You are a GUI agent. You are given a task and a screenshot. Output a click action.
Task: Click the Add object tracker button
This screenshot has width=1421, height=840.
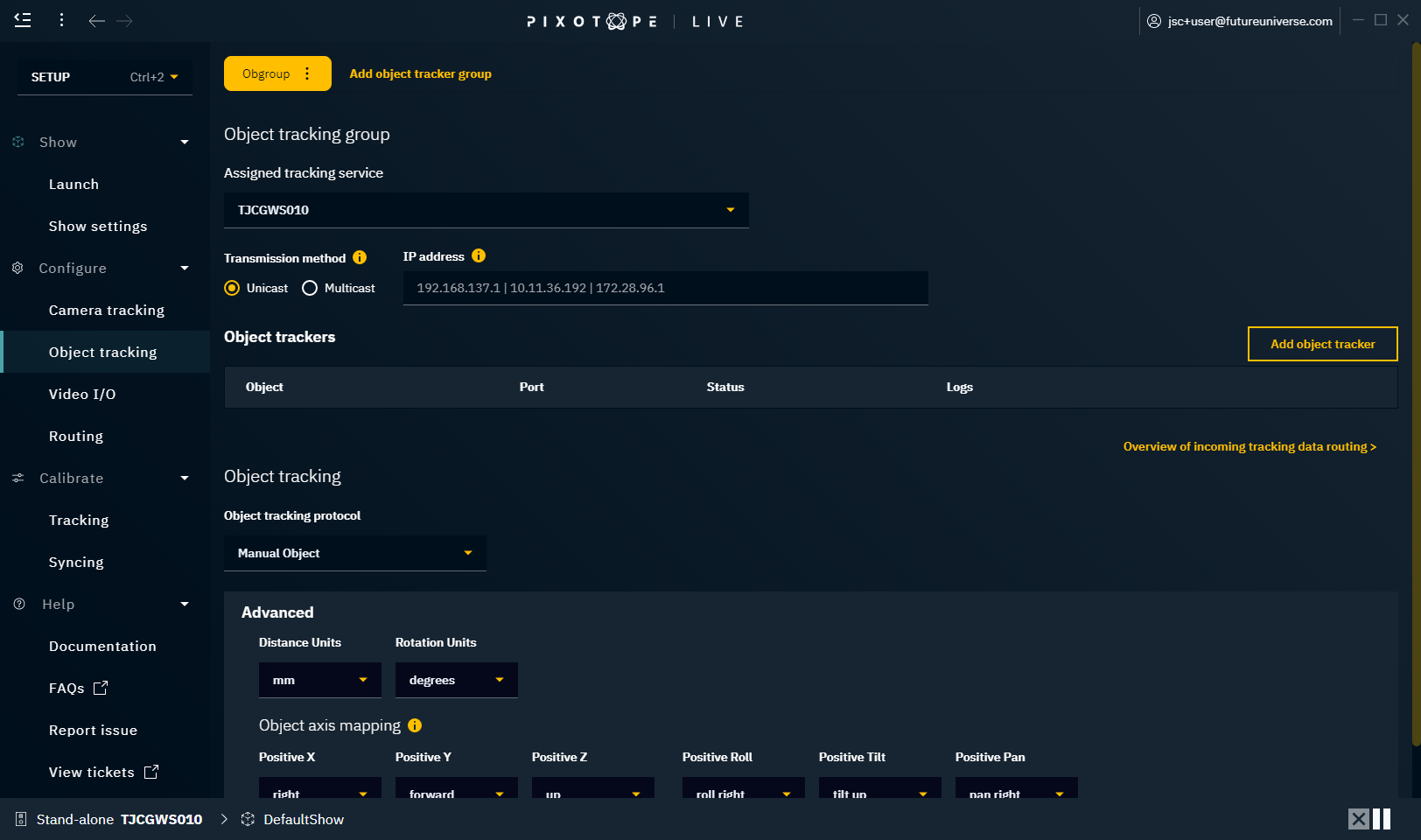(1322, 344)
